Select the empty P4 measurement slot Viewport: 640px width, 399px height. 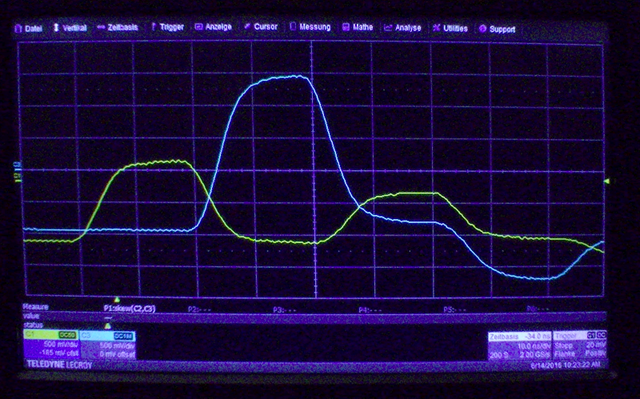point(370,310)
